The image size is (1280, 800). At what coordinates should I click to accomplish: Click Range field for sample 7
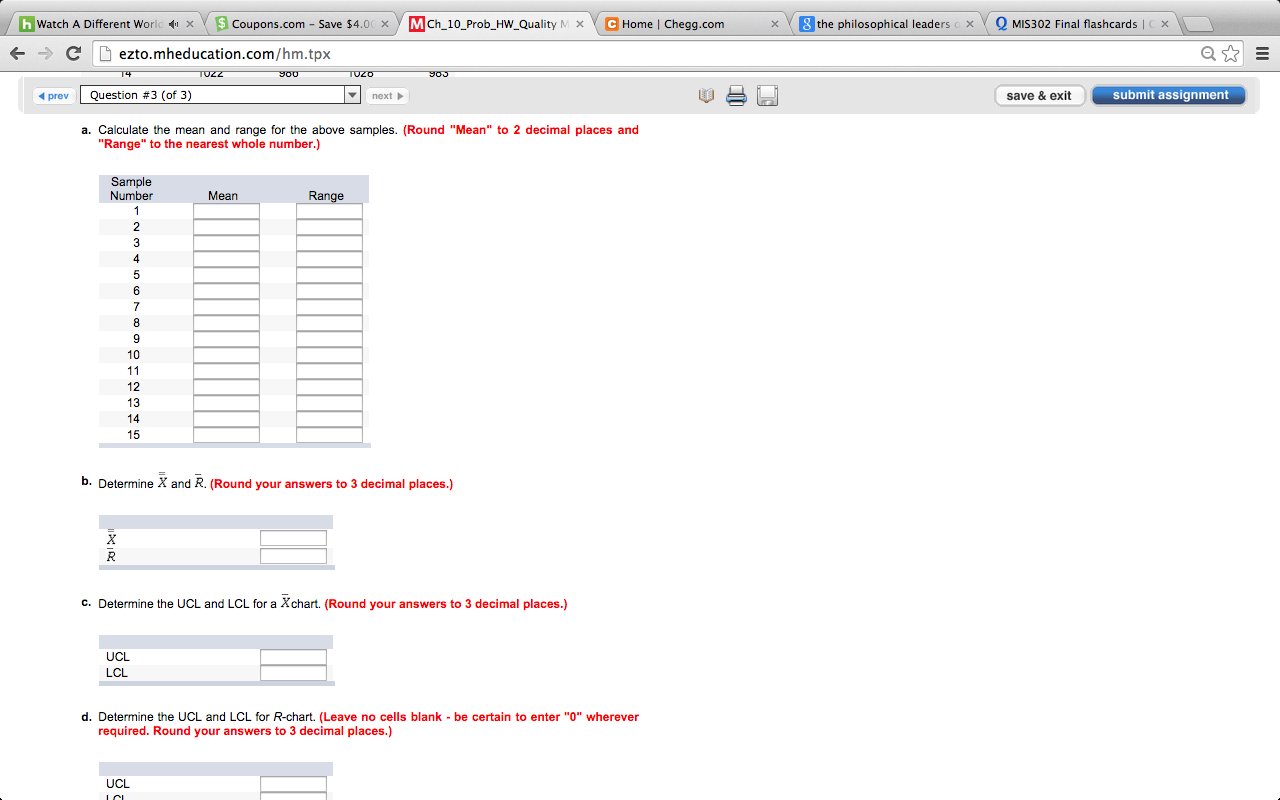[x=329, y=307]
